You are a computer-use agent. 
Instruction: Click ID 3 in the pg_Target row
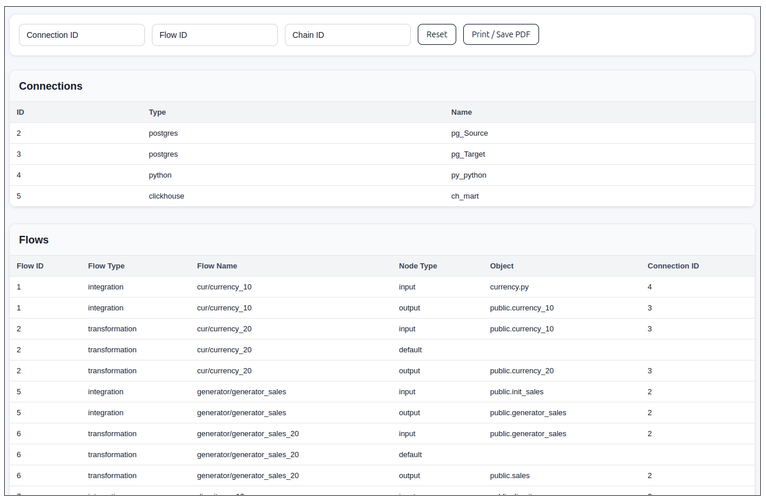[x=19, y=154]
